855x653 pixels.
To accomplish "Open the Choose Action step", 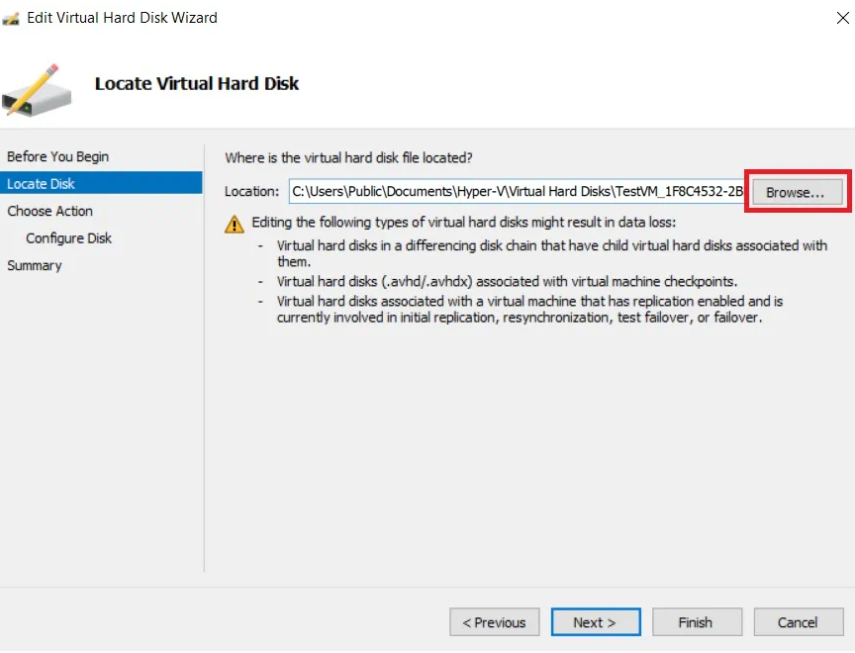I will [50, 211].
